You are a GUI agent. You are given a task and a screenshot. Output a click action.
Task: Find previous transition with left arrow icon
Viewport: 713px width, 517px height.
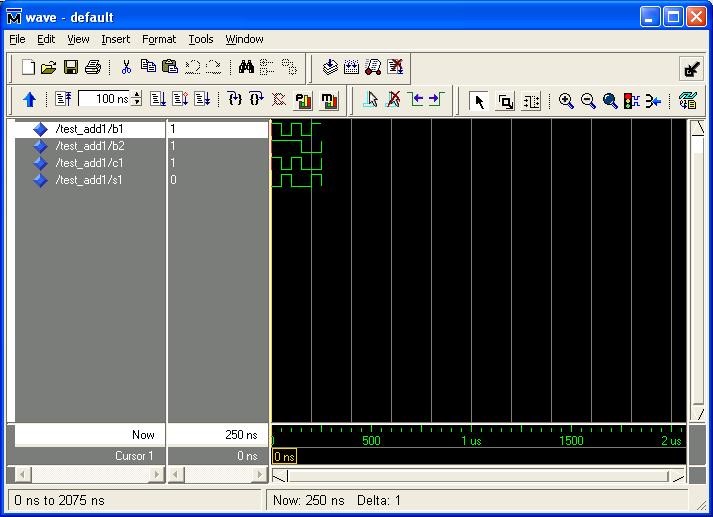[x=416, y=99]
